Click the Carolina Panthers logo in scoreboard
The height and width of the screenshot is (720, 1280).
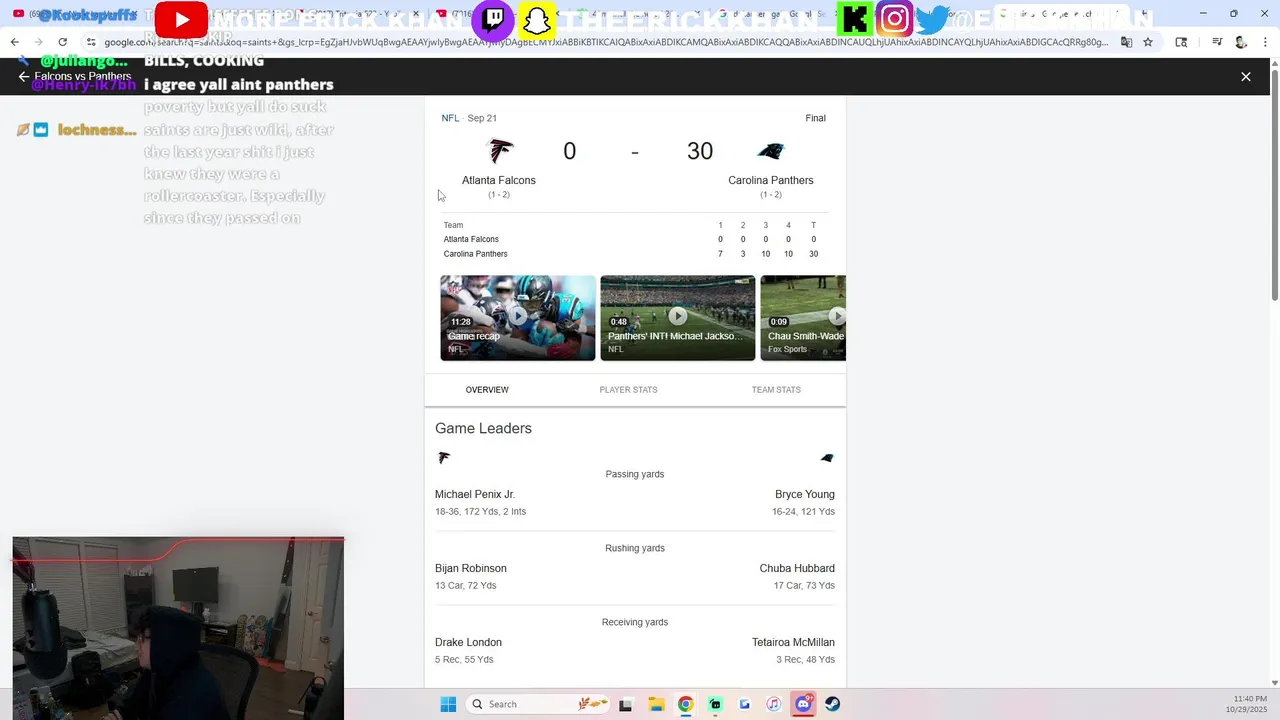[x=771, y=151]
